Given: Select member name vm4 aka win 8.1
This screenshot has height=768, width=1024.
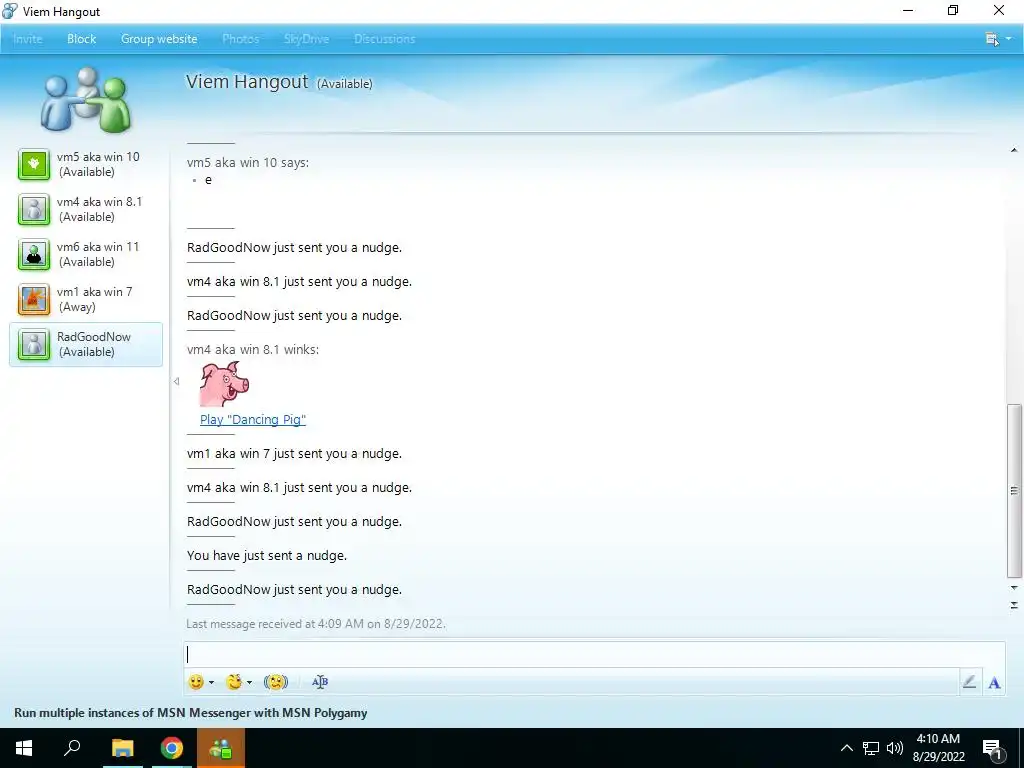Looking at the screenshot, I should pos(99,202).
